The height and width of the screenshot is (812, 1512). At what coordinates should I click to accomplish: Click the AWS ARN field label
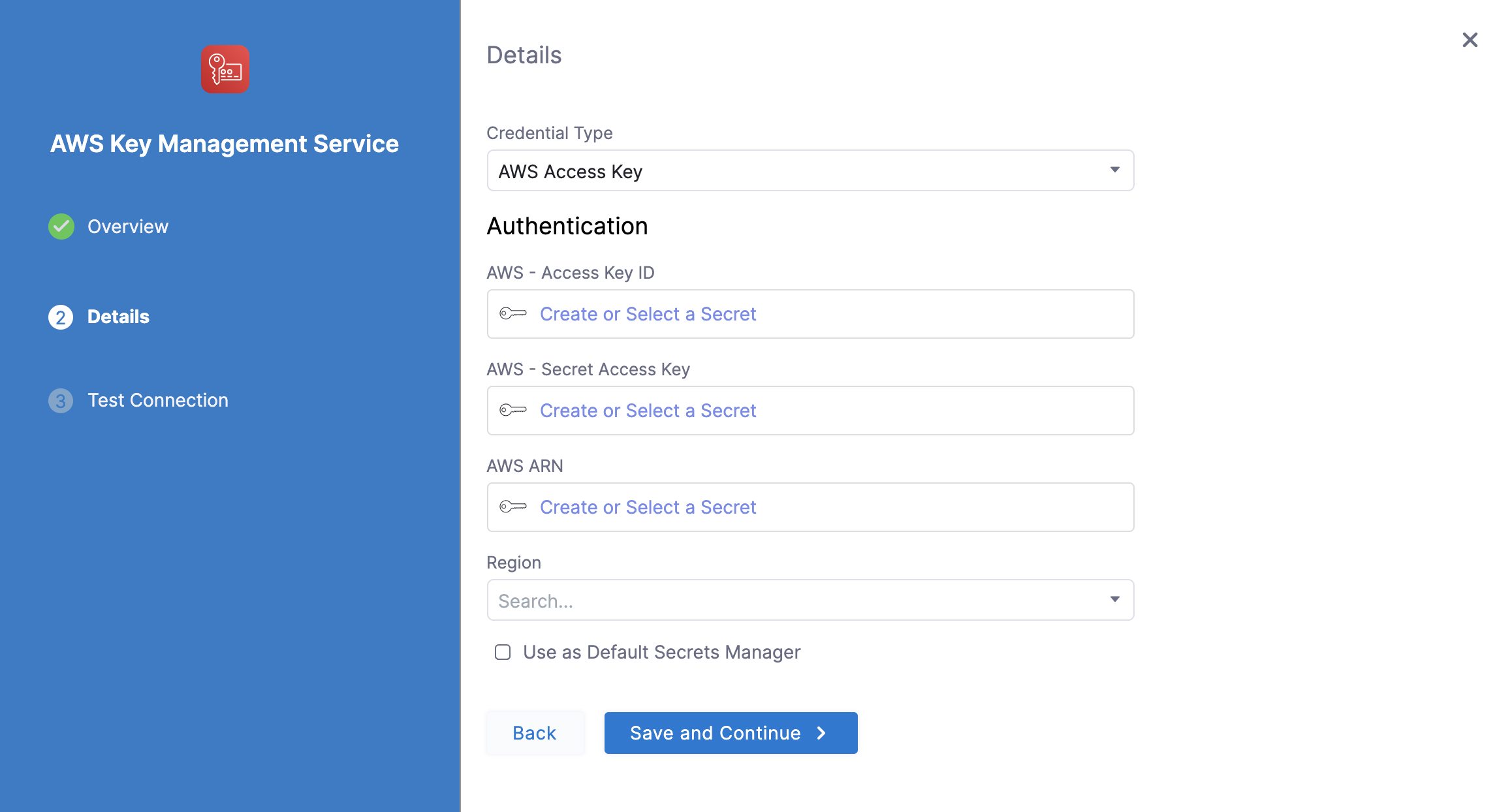[525, 466]
